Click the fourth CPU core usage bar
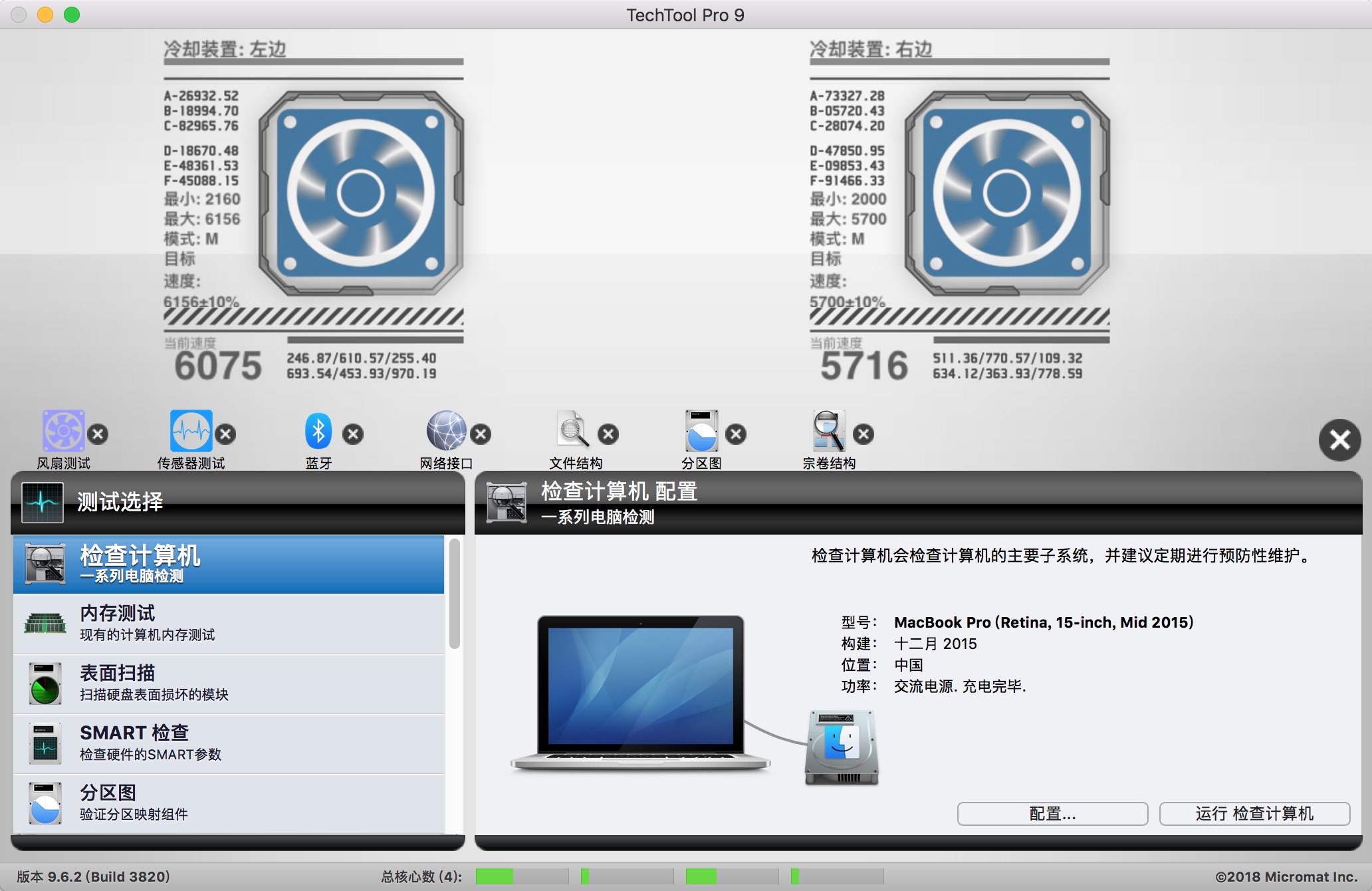This screenshot has height=891, width=1372. coord(837,876)
